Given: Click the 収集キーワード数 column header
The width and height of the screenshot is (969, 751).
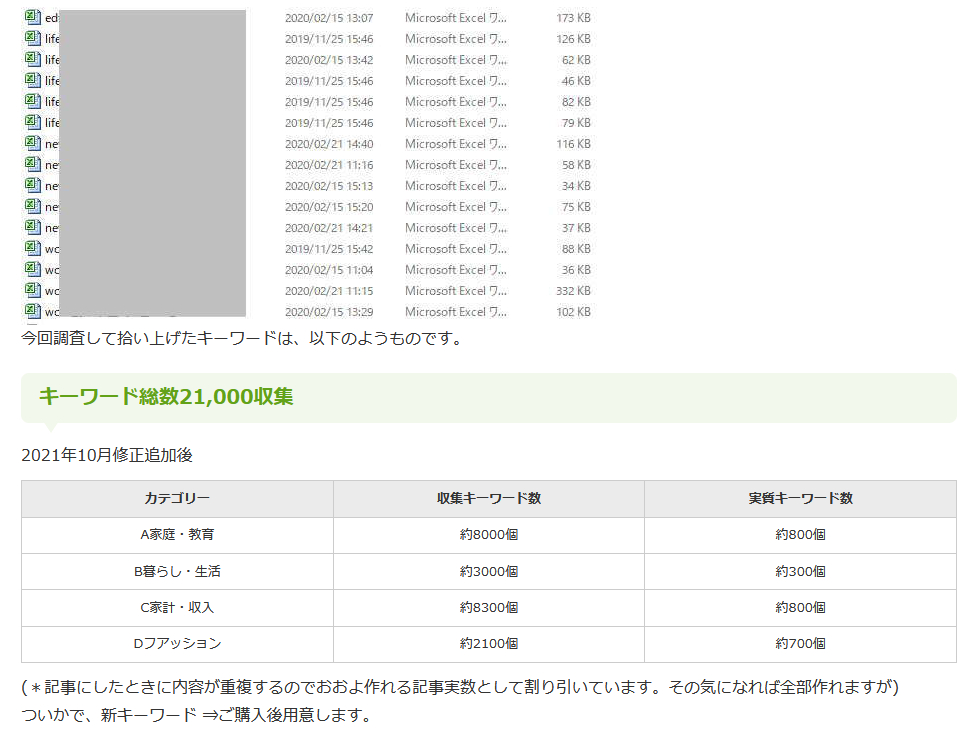Looking at the screenshot, I should (x=489, y=497).
